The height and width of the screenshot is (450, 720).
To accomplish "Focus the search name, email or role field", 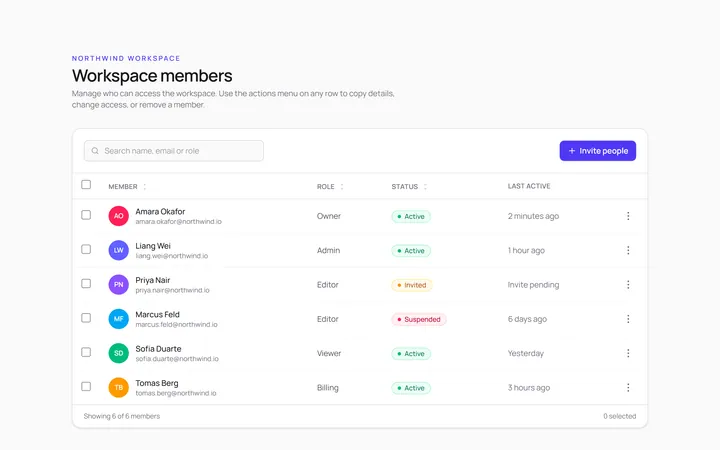I will point(174,151).
